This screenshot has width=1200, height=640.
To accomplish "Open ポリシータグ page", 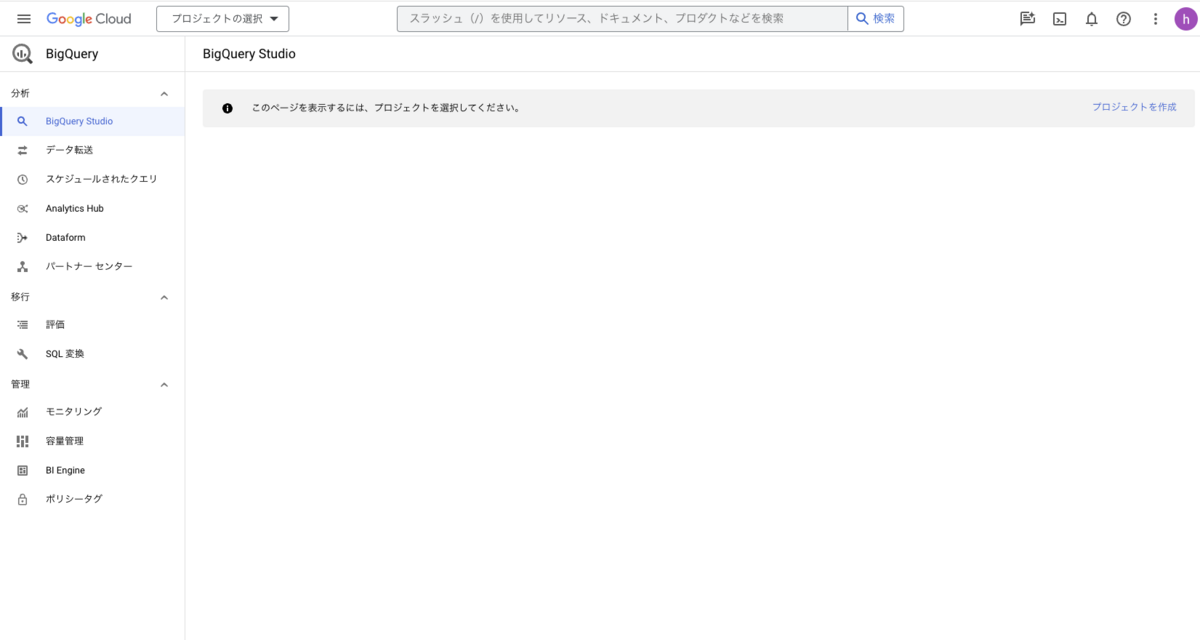I will [92, 499].
